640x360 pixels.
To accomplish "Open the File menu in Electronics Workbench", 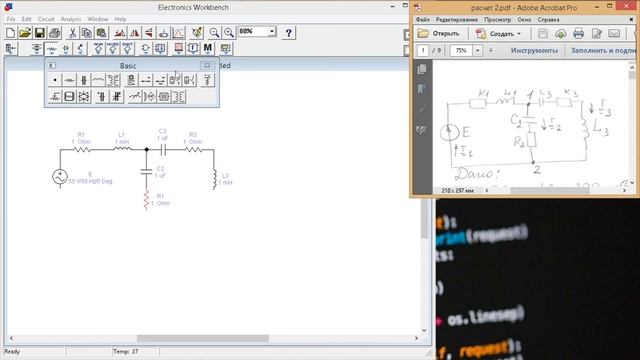I will [11, 19].
